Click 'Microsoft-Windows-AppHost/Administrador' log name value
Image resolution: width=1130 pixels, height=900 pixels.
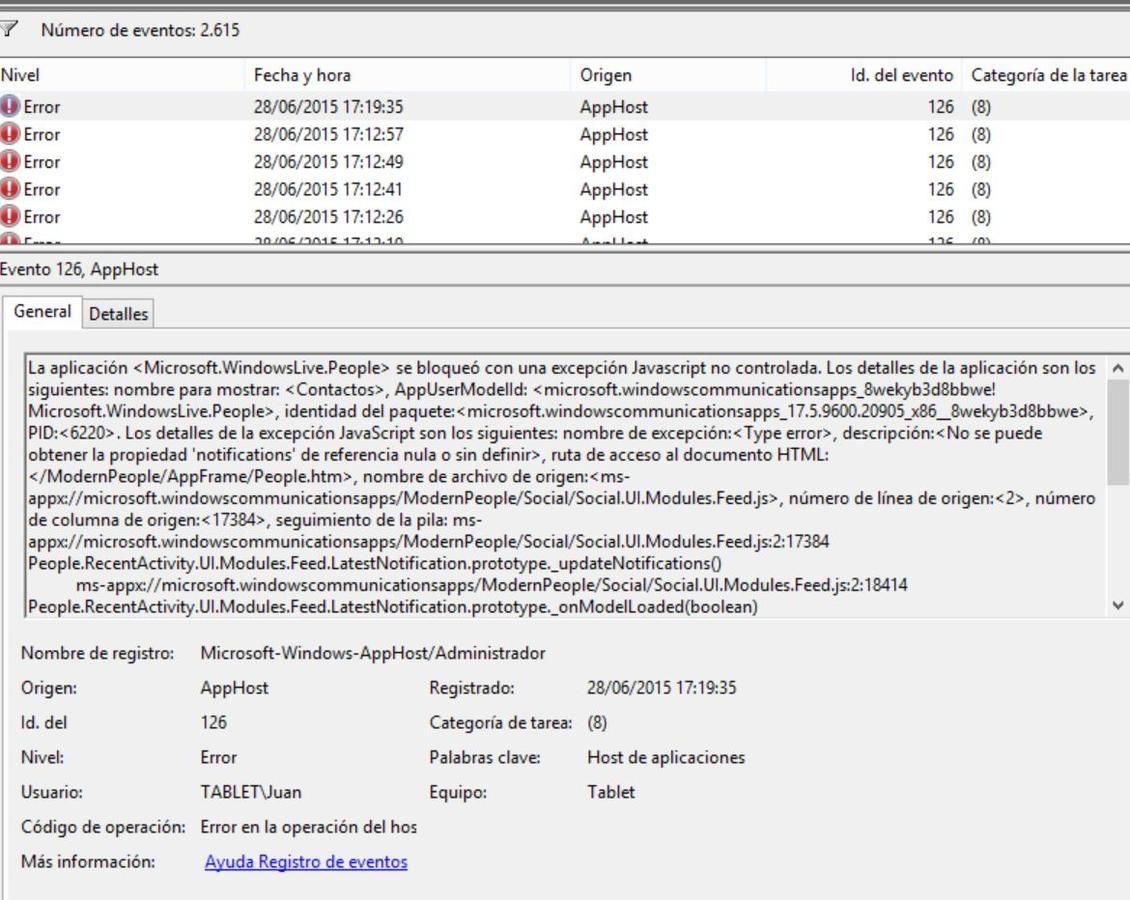373,653
